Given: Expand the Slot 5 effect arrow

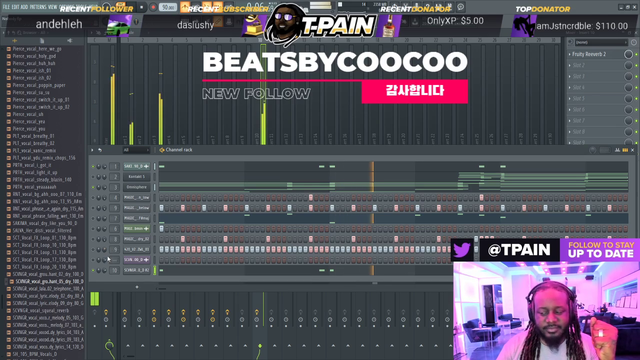Looking at the screenshot, I should [x=570, y=98].
